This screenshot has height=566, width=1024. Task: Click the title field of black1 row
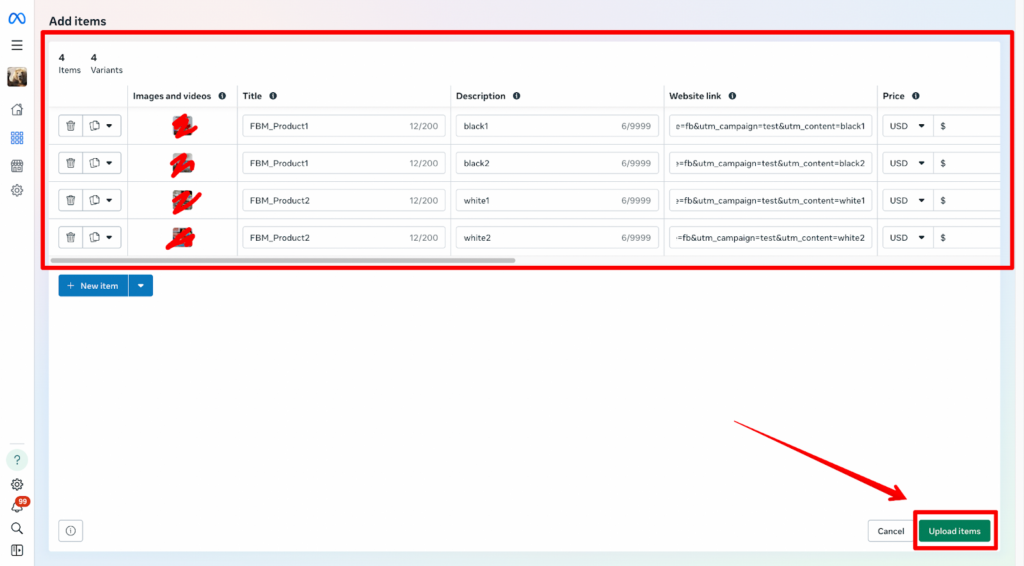click(x=344, y=126)
